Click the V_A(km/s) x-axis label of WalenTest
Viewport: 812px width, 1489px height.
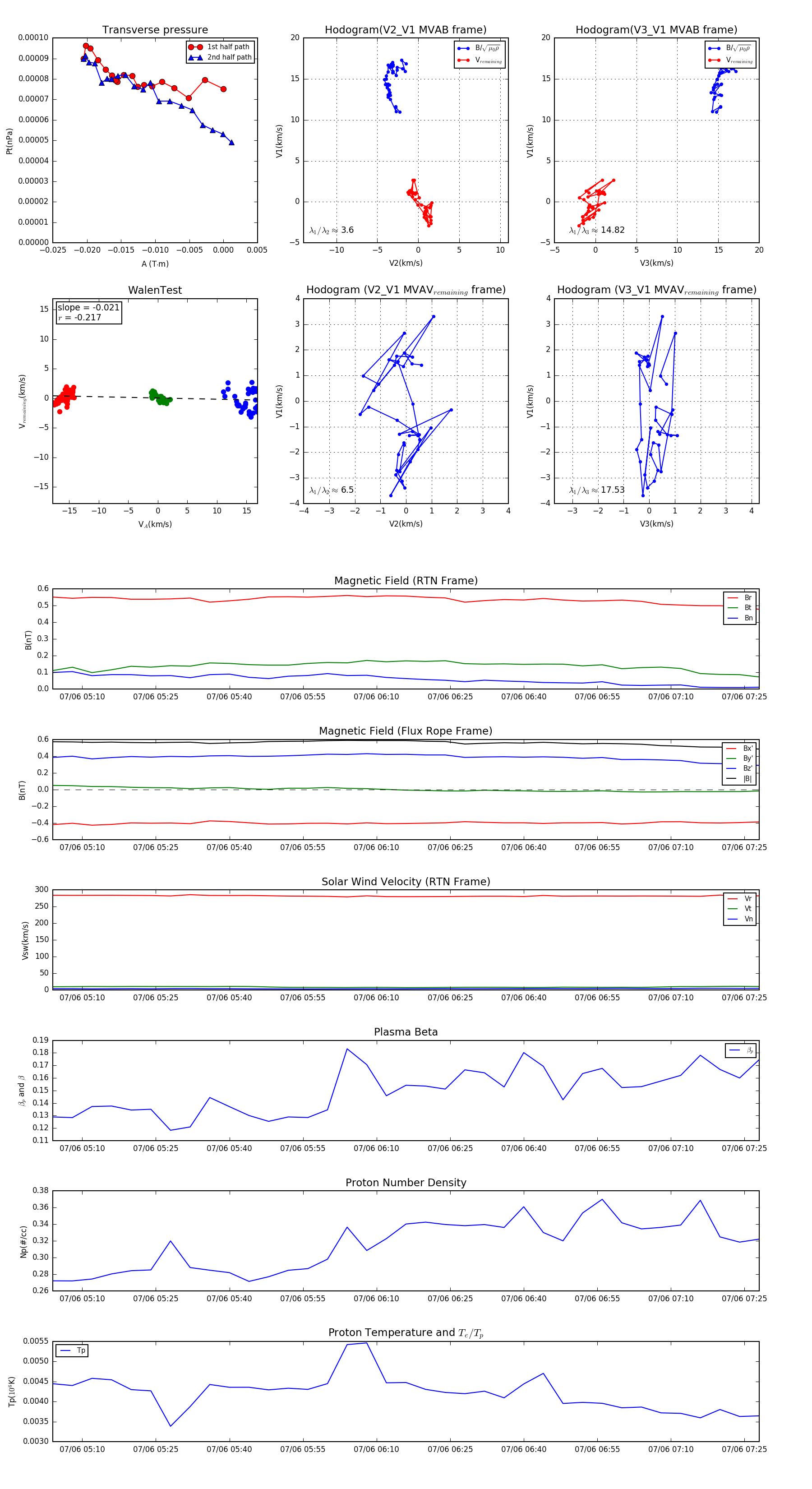pos(155,524)
